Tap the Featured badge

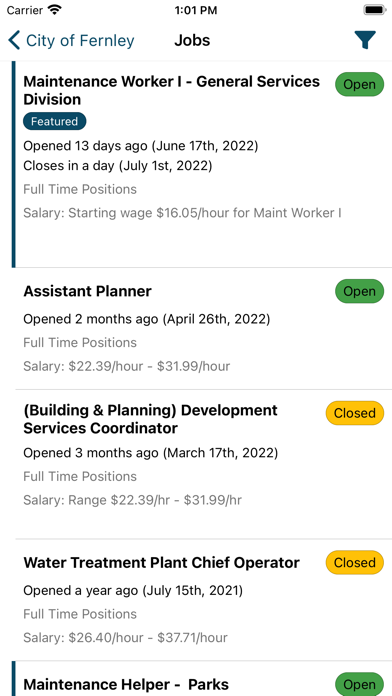coord(55,121)
